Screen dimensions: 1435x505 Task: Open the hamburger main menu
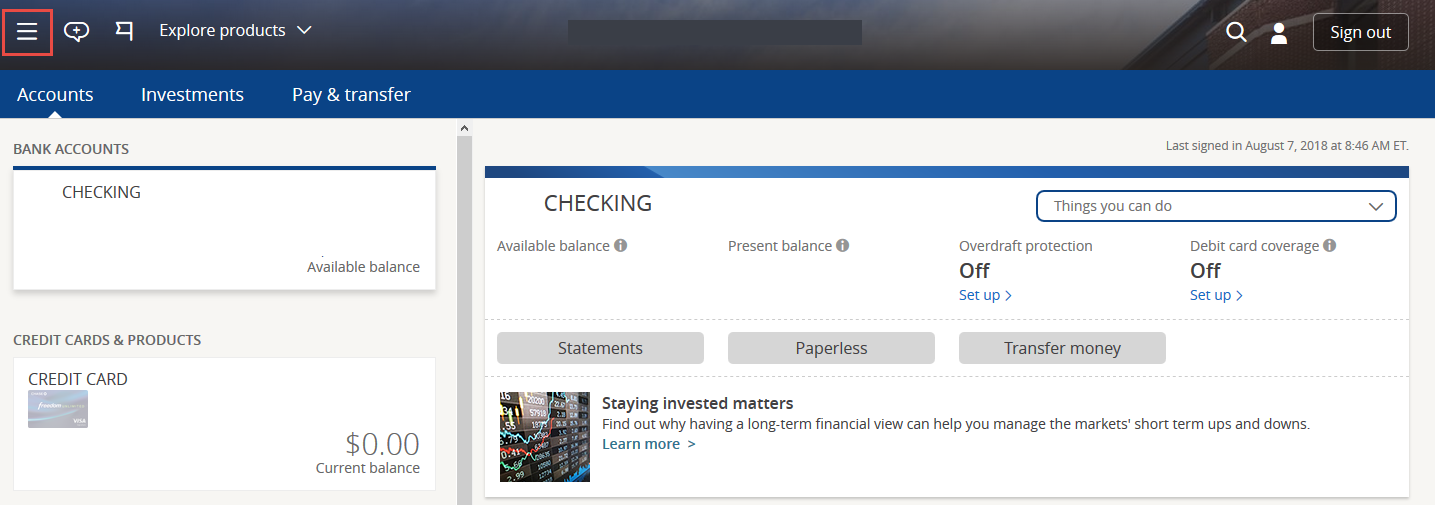27,32
